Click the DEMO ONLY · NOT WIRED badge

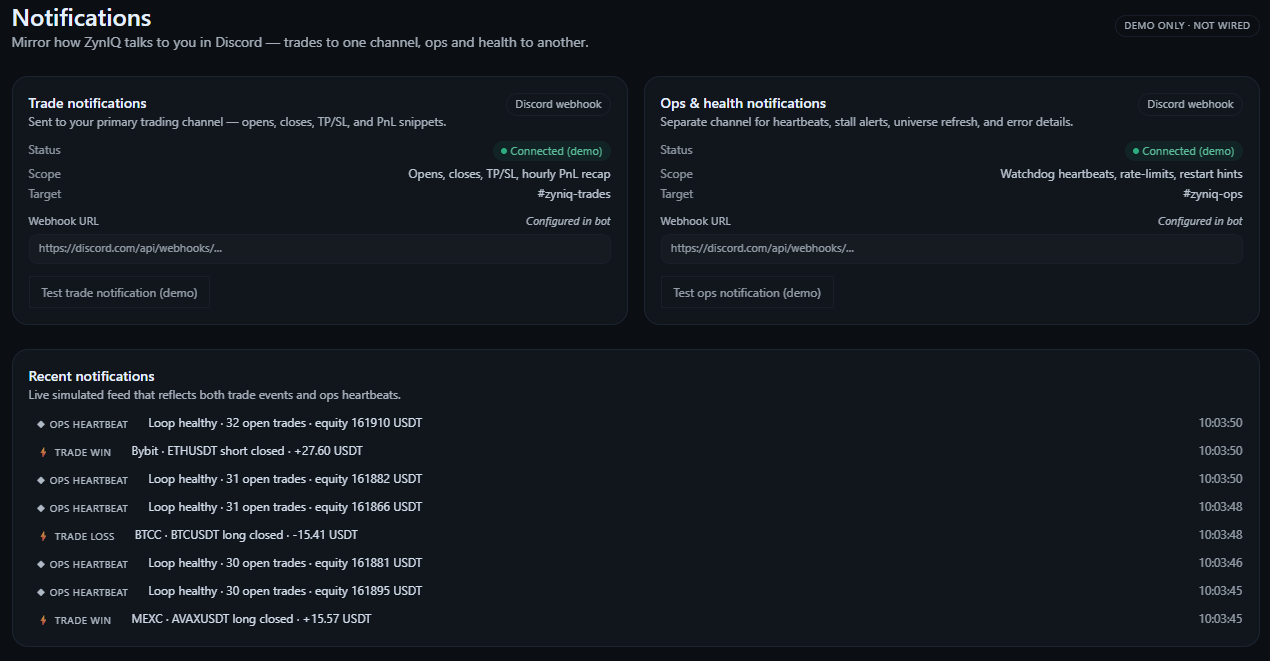pyautogui.click(x=1186, y=26)
